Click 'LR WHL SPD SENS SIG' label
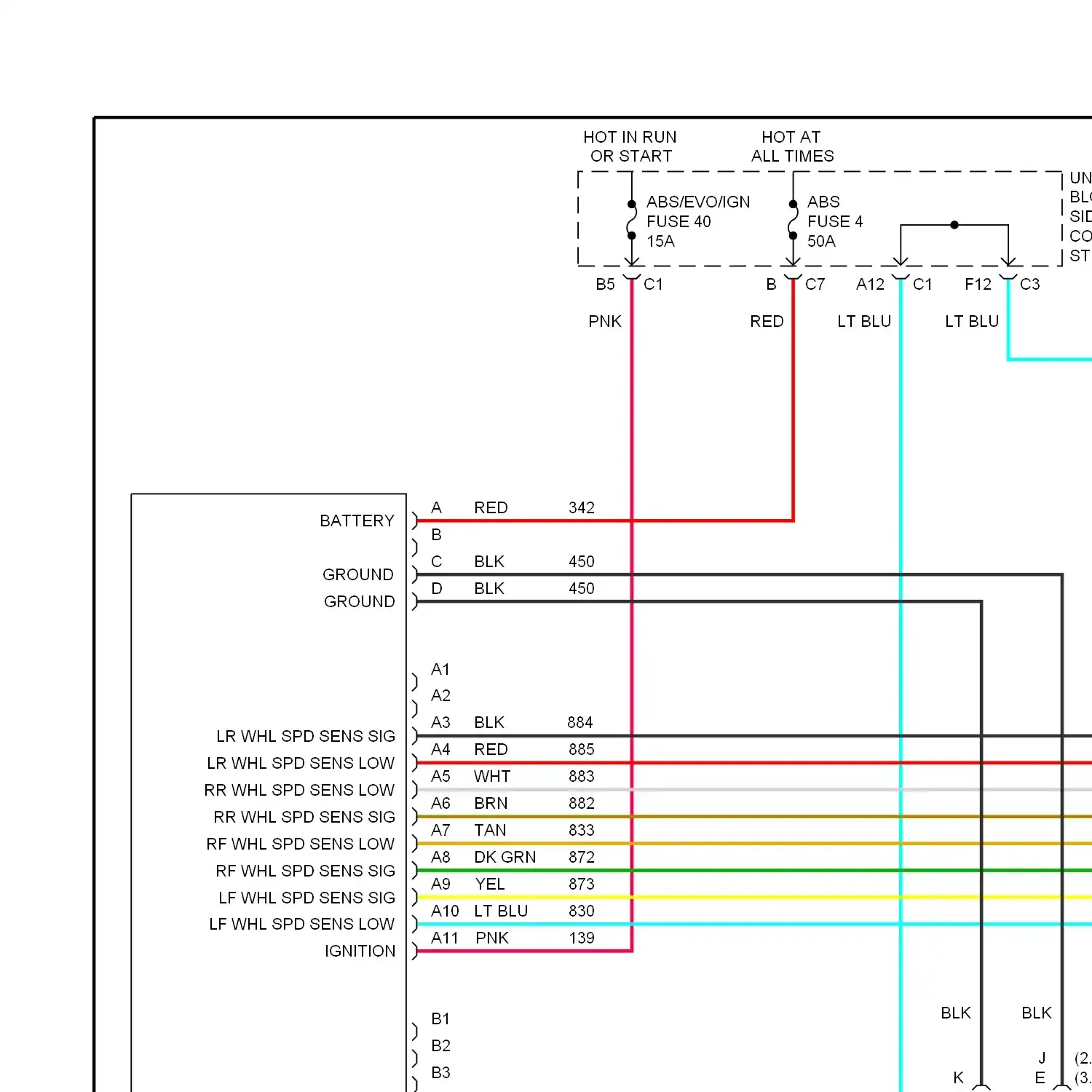Viewport: 1092px width, 1092px height. tap(306, 736)
